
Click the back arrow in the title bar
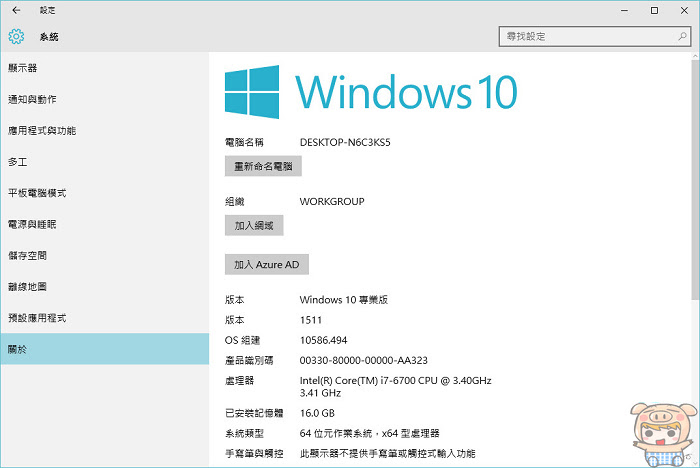17,10
